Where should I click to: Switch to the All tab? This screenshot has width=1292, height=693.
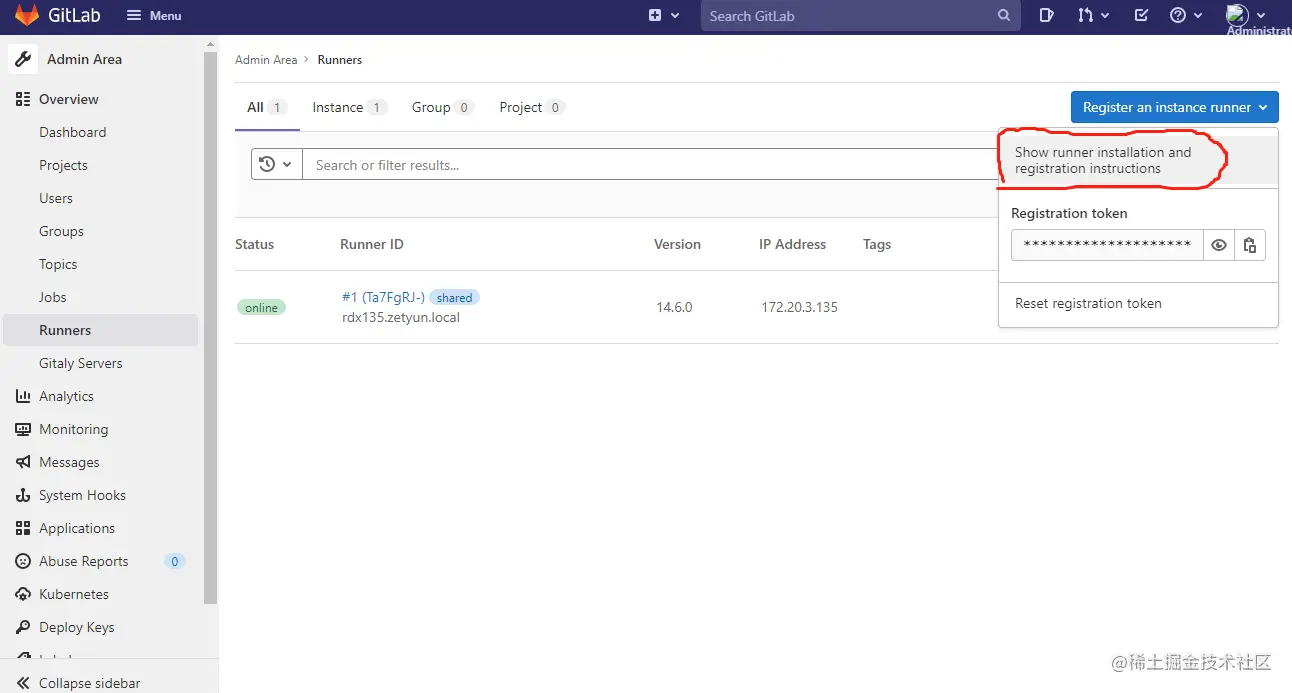[x=267, y=107]
